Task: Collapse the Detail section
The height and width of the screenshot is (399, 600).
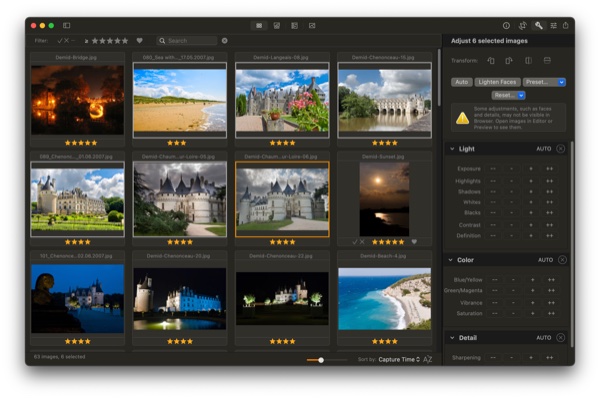Action: (452, 338)
